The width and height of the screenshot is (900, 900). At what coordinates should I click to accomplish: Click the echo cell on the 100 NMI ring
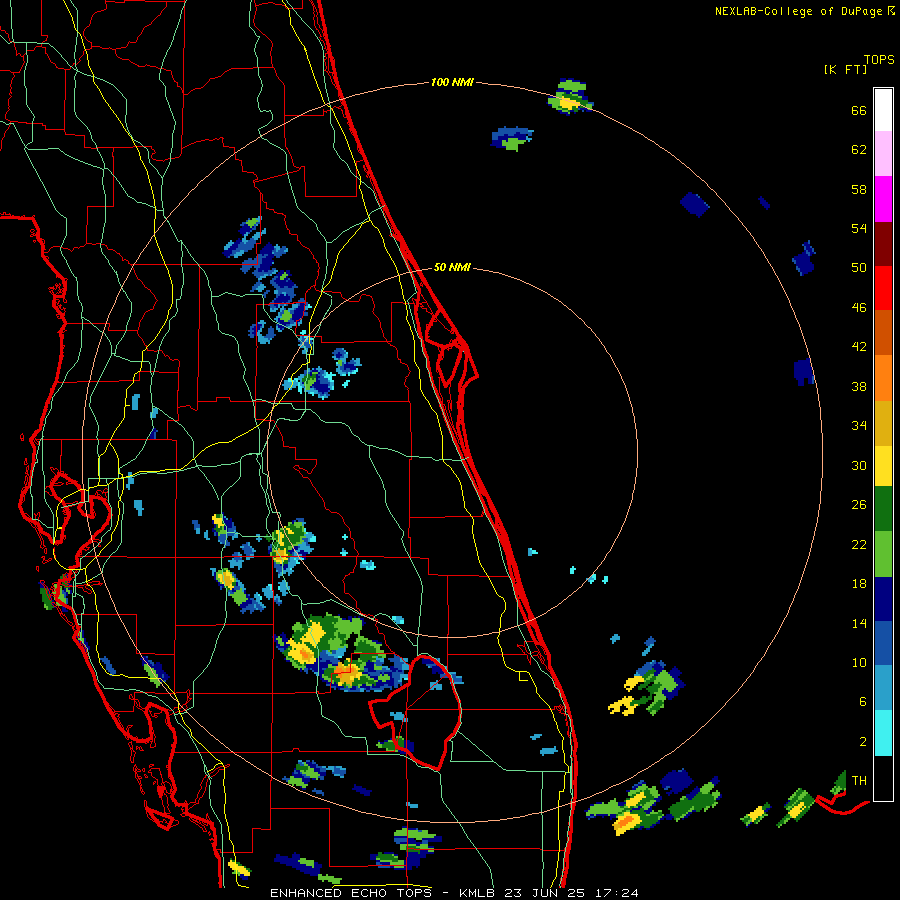pyautogui.click(x=570, y=97)
